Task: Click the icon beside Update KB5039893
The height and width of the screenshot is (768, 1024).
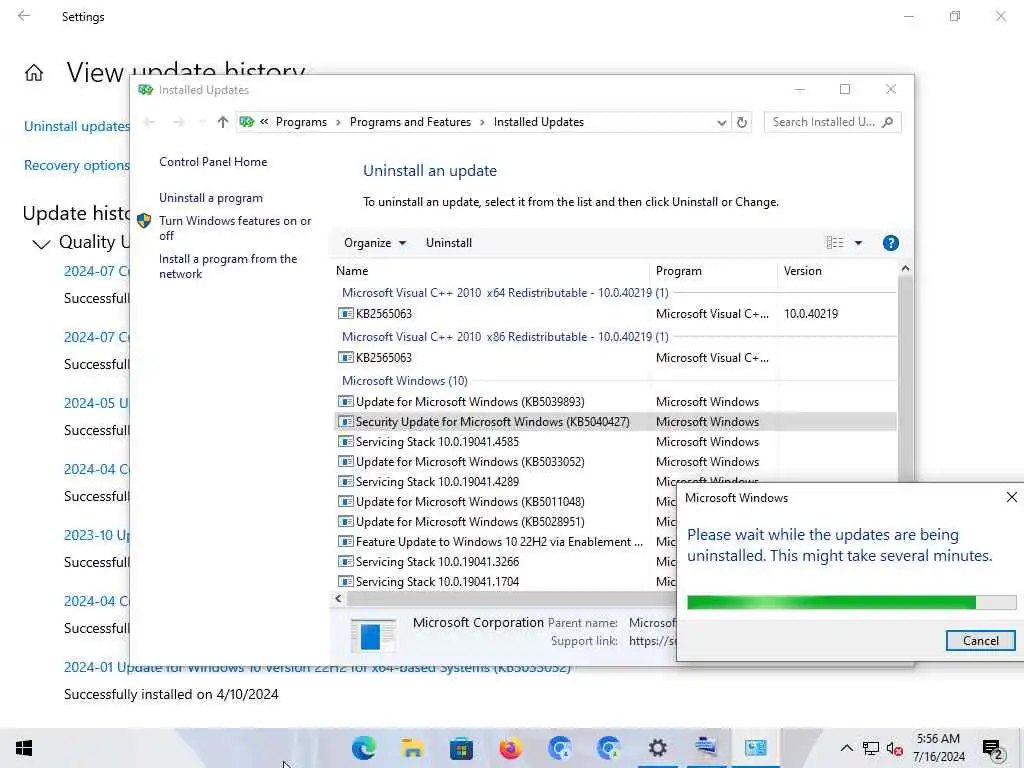Action: [345, 402]
